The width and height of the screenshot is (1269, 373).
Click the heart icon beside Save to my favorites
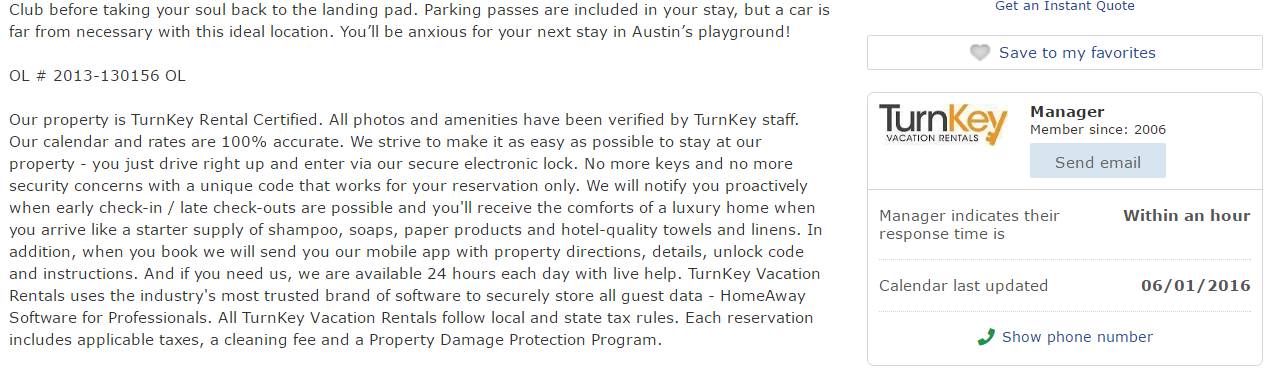980,53
